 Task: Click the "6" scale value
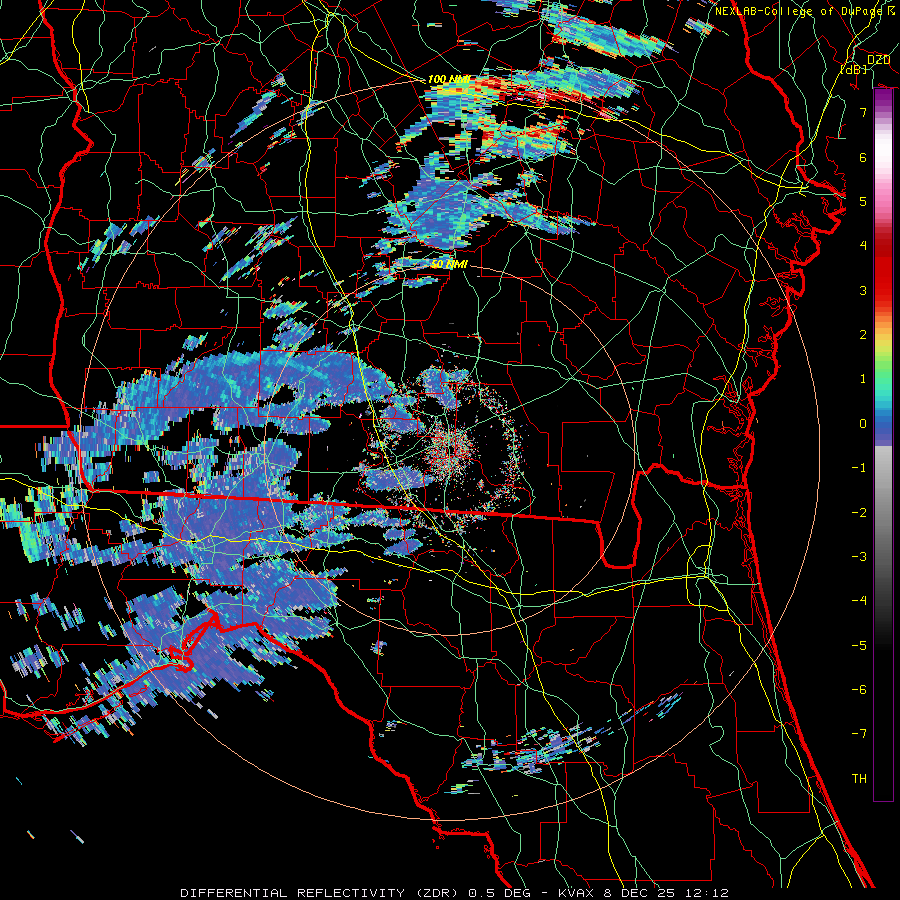[x=863, y=157]
